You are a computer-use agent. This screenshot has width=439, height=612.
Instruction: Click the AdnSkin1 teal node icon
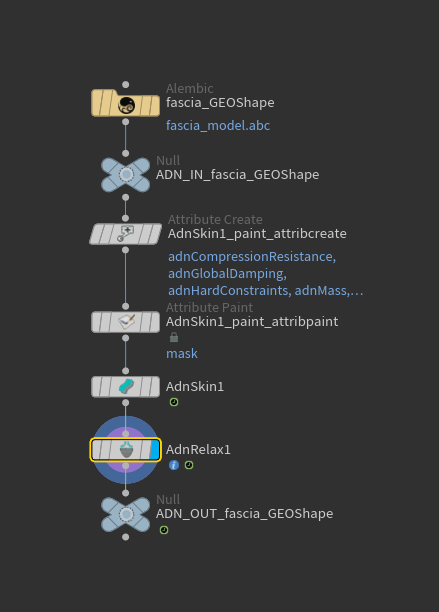(126, 387)
